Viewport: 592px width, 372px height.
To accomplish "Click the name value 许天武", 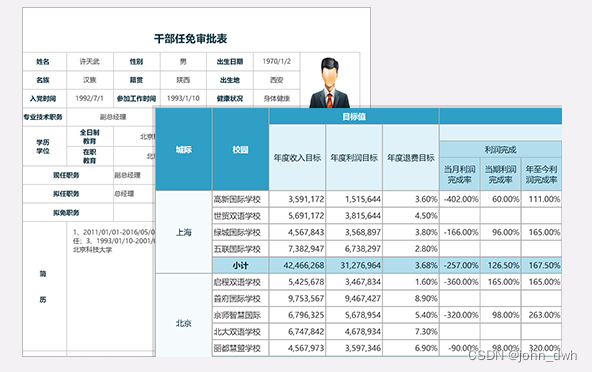I will tap(89, 62).
